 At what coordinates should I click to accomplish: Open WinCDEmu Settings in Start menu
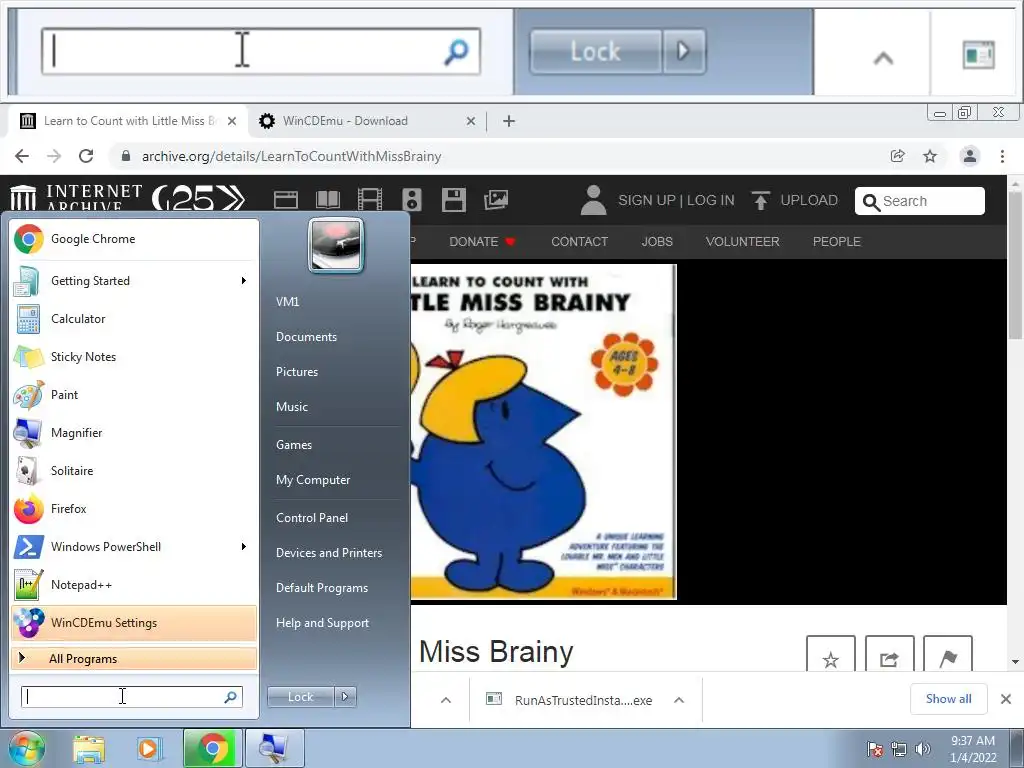(x=134, y=622)
